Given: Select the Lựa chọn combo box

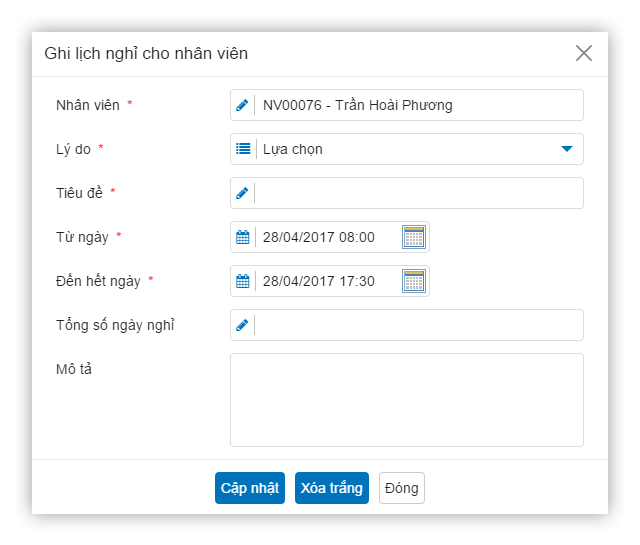Looking at the screenshot, I should point(407,149).
